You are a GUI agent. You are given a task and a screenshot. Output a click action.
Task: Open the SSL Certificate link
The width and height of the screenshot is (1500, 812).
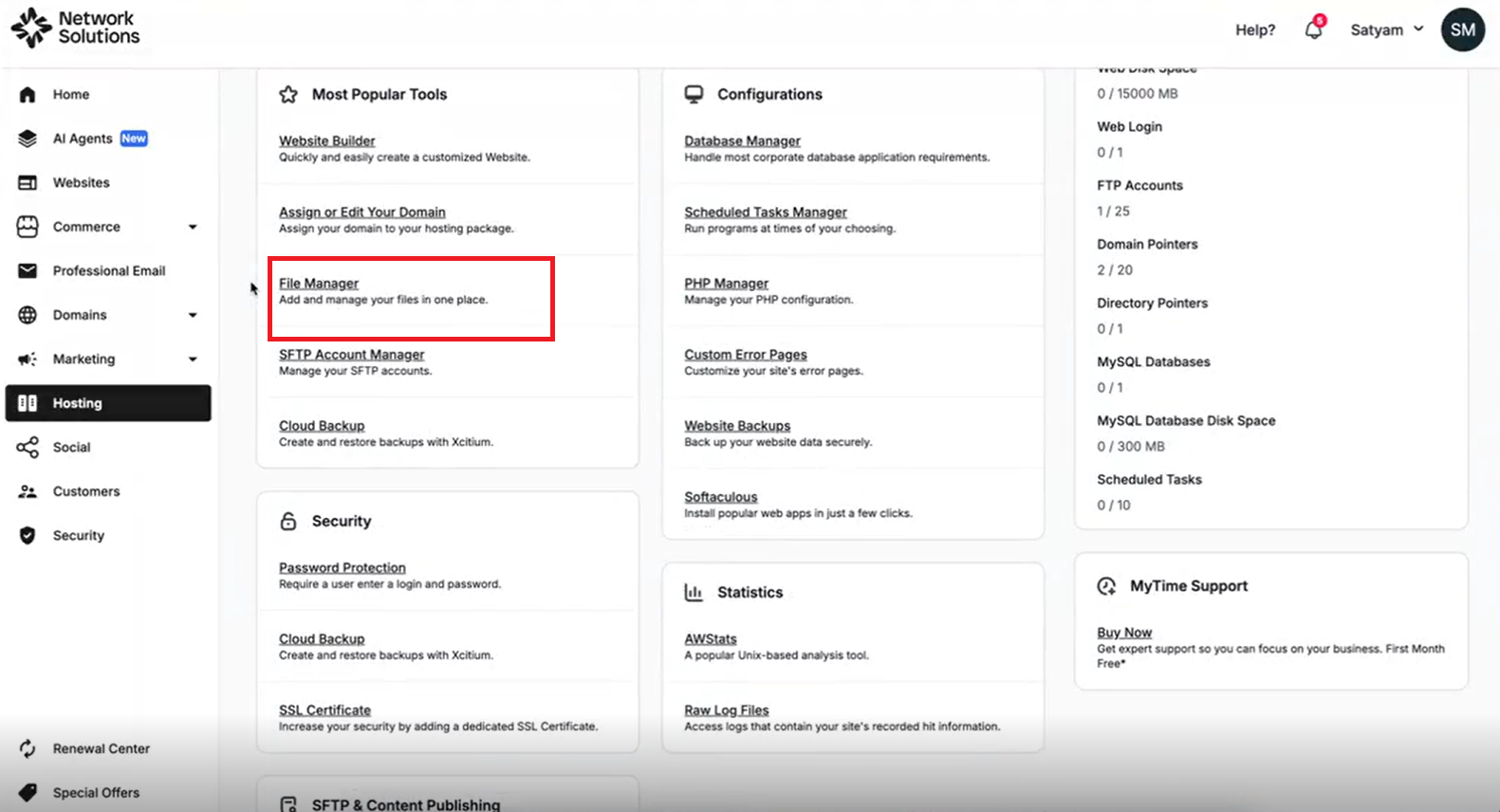coord(324,710)
